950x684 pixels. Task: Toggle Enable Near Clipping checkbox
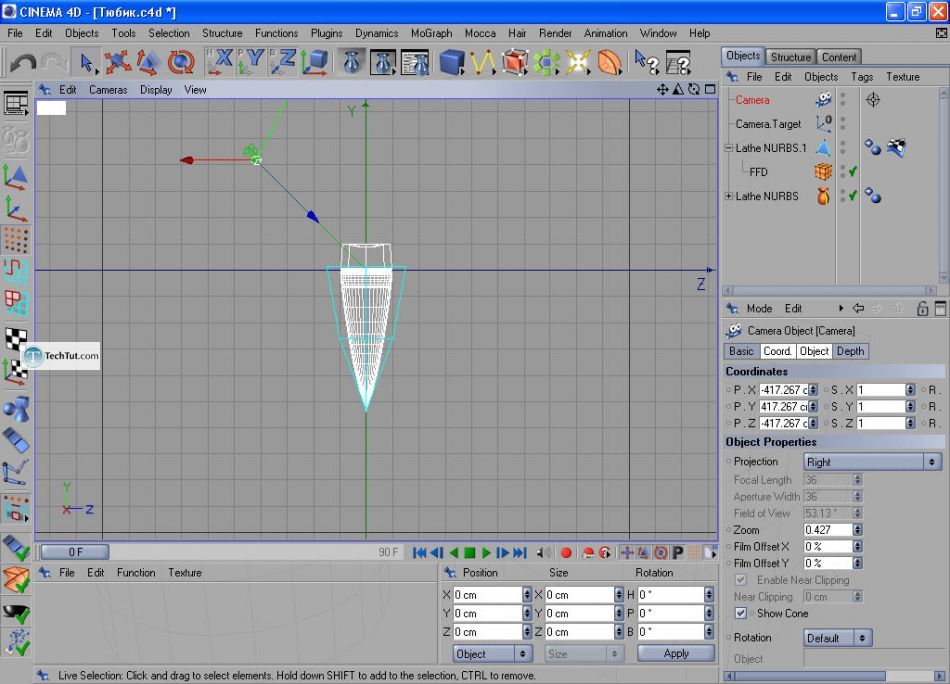[740, 580]
